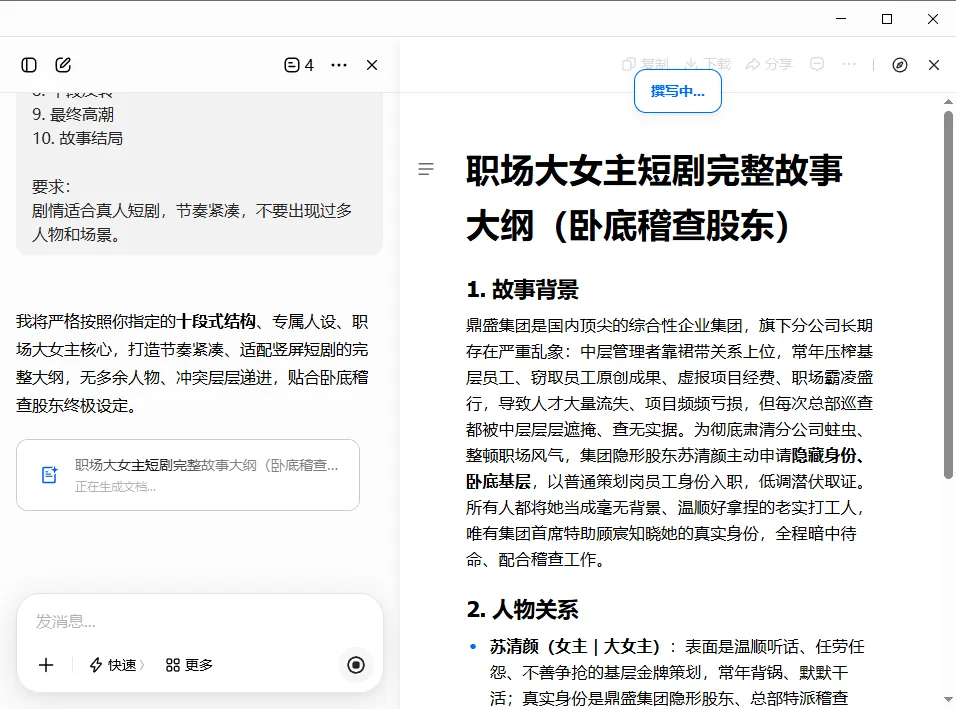Click the list item 10. 故事结局
Screen dimensions: 956x709
tap(77, 138)
